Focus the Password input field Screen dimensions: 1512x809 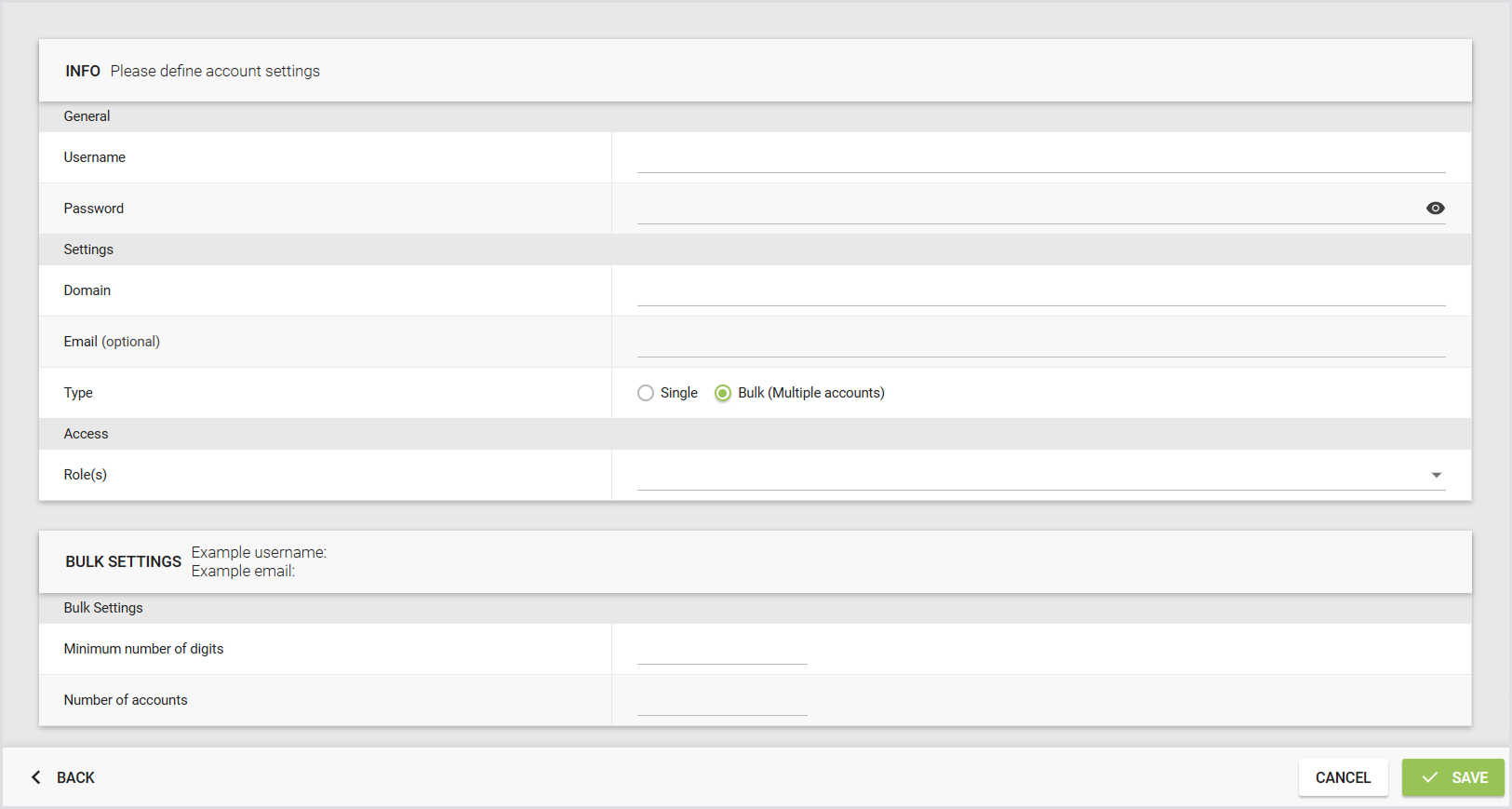click(x=1029, y=209)
